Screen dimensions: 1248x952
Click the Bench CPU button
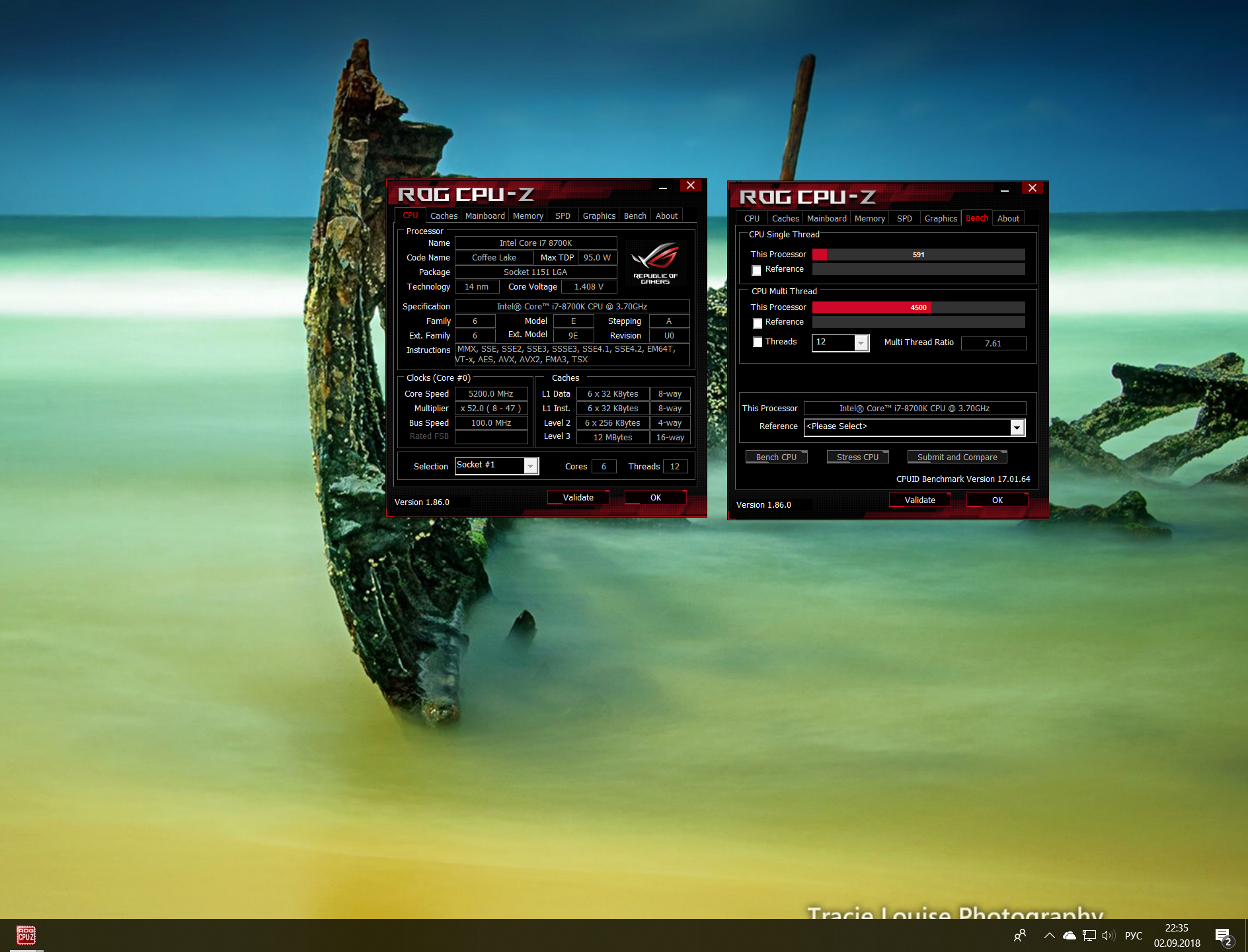[776, 457]
